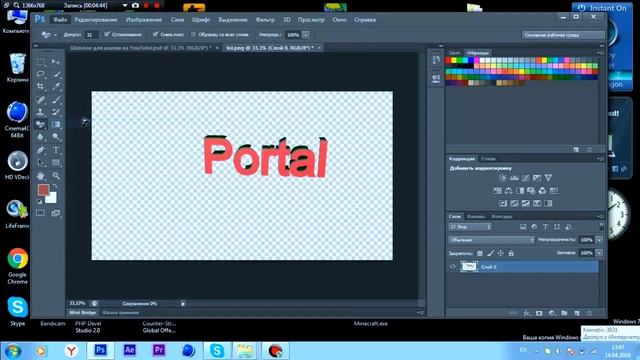Select the Rectangular Marquee tool

point(40,62)
